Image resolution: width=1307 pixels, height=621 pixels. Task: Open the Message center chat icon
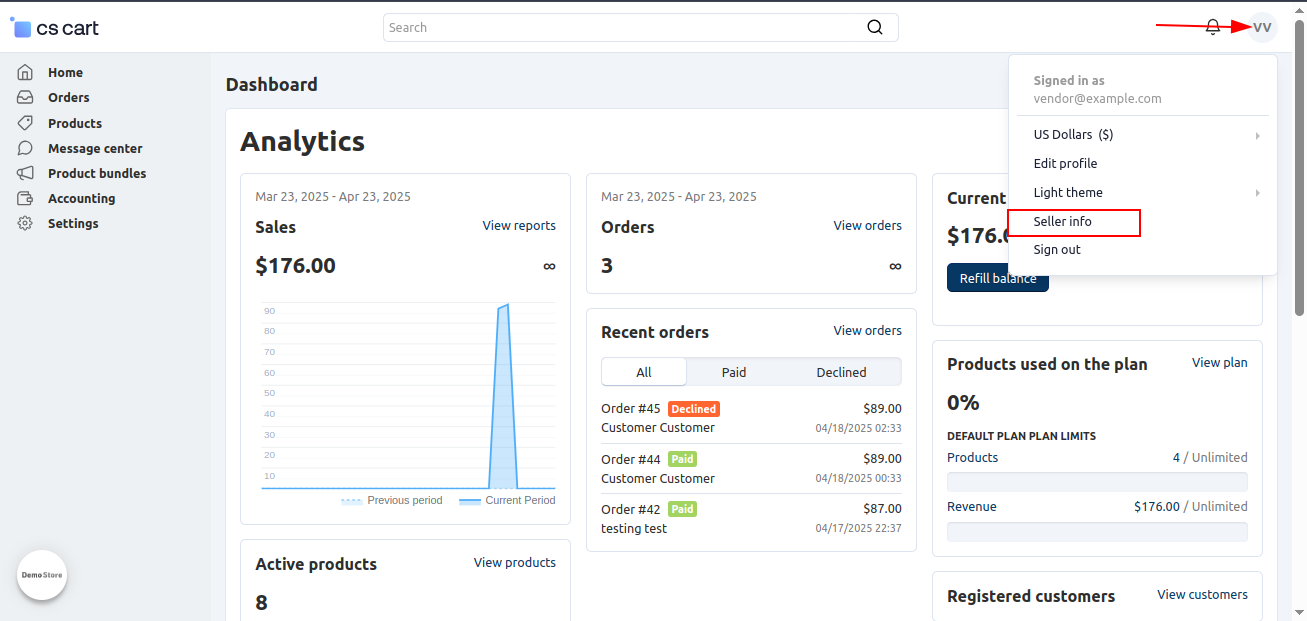[x=24, y=147]
